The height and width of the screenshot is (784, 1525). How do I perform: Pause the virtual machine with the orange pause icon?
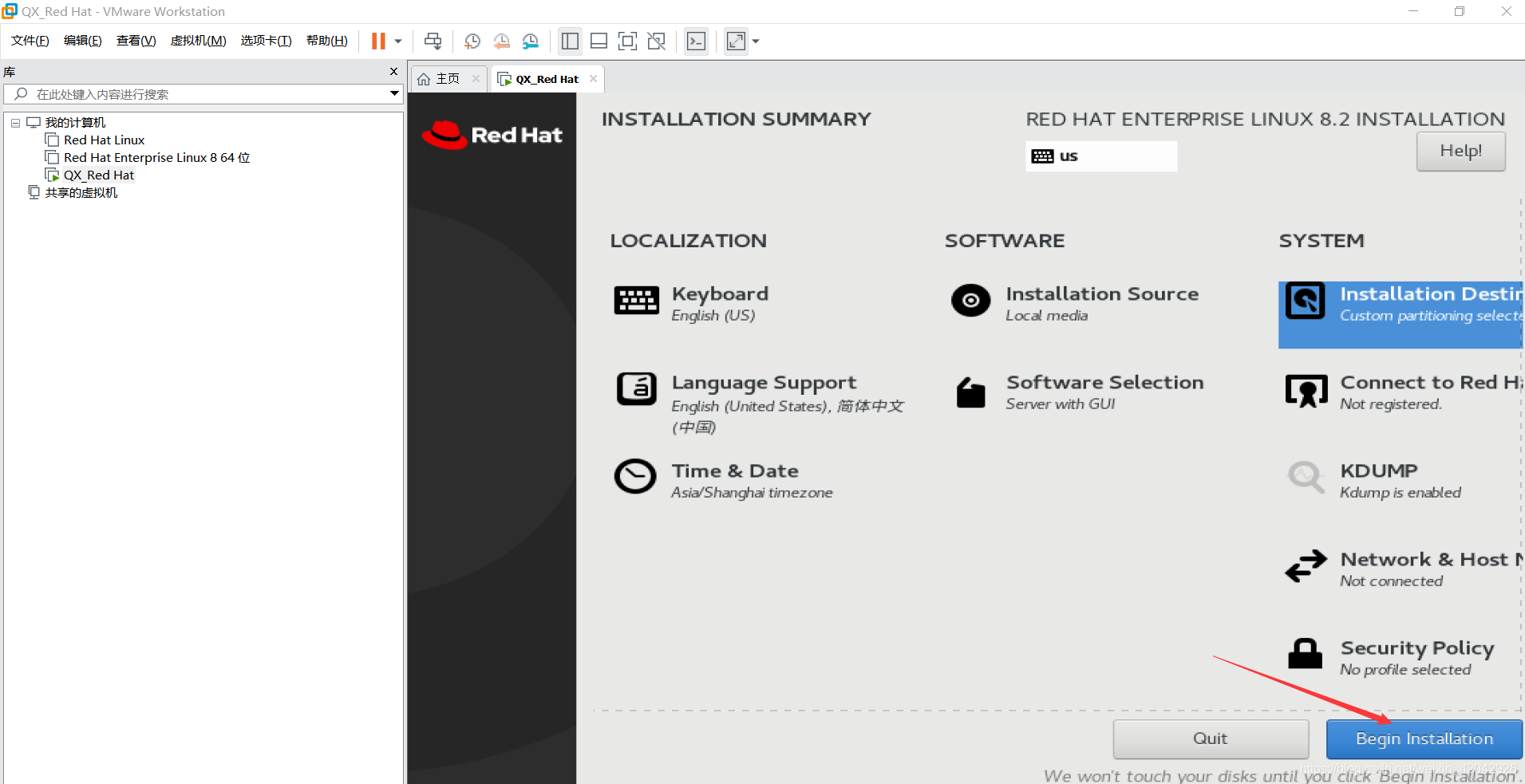378,41
